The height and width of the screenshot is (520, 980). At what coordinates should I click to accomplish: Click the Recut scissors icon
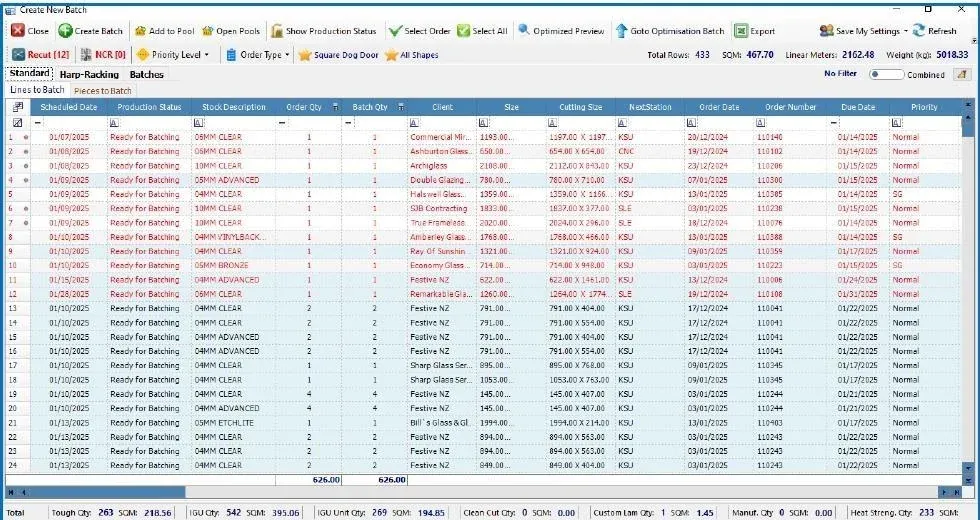(18, 54)
